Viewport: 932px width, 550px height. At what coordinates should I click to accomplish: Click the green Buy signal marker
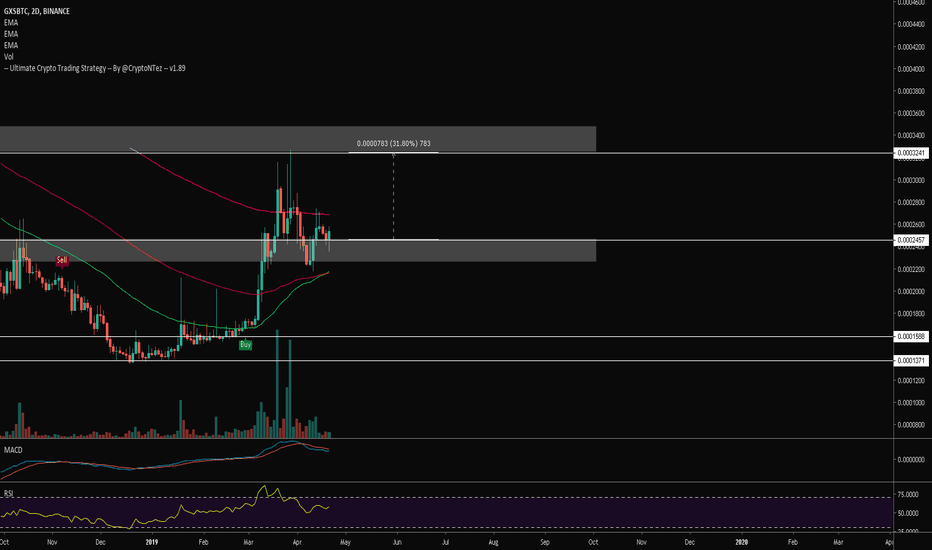pyautogui.click(x=245, y=344)
